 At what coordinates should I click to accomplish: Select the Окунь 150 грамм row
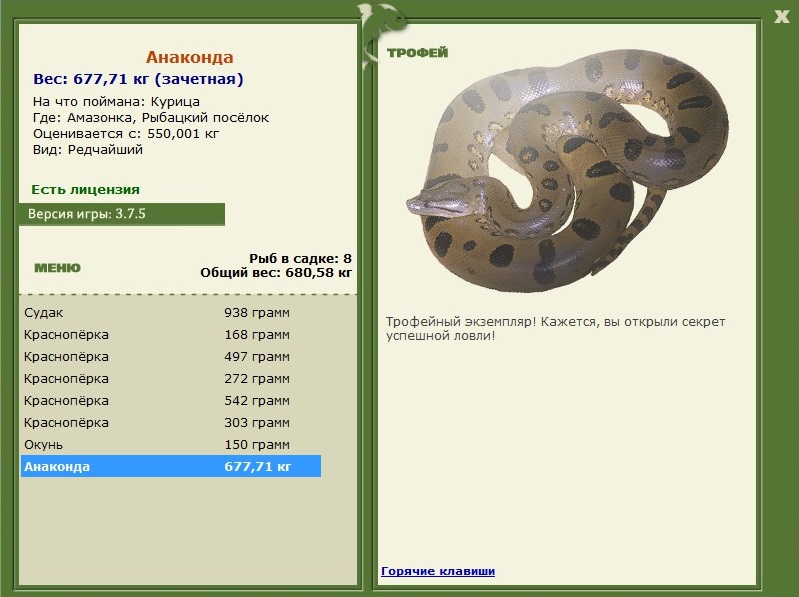[171, 444]
